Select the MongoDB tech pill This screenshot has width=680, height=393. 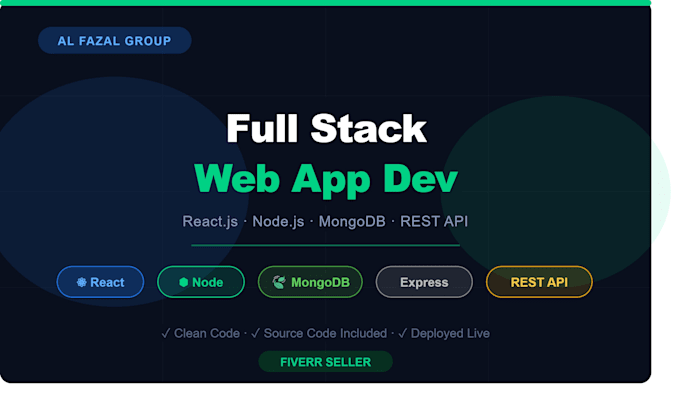(310, 282)
